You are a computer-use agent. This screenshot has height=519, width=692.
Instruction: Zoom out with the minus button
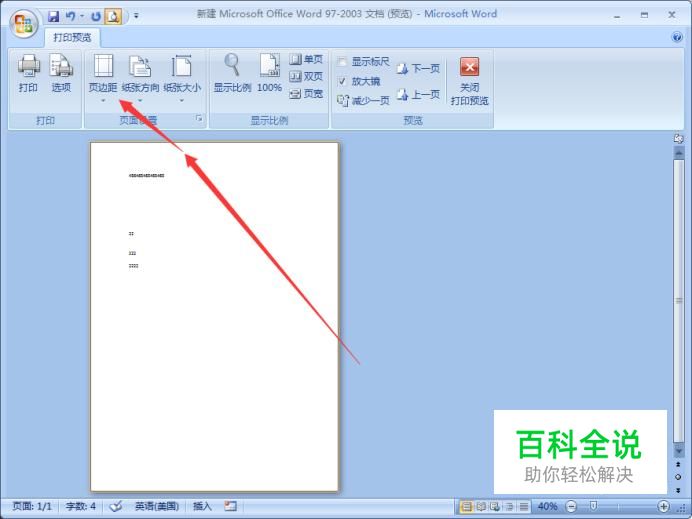click(571, 506)
